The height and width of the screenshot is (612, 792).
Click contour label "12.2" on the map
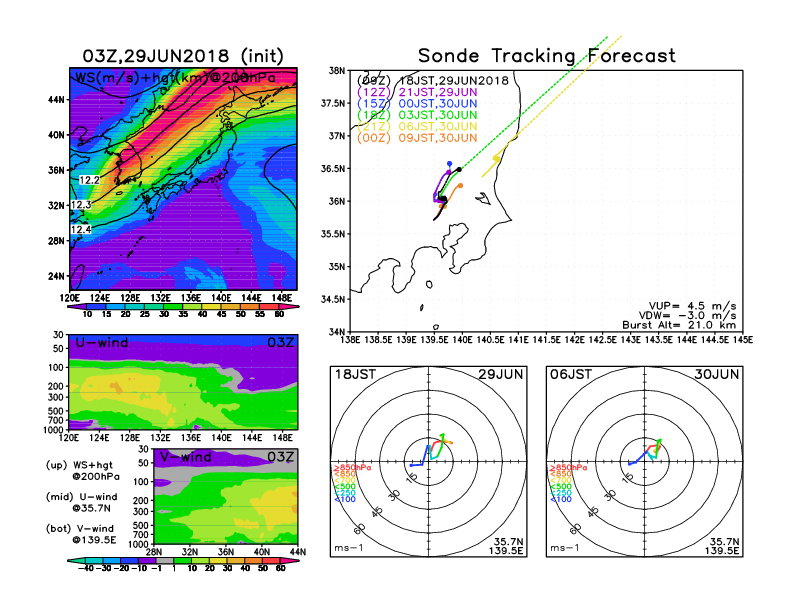coord(89,180)
